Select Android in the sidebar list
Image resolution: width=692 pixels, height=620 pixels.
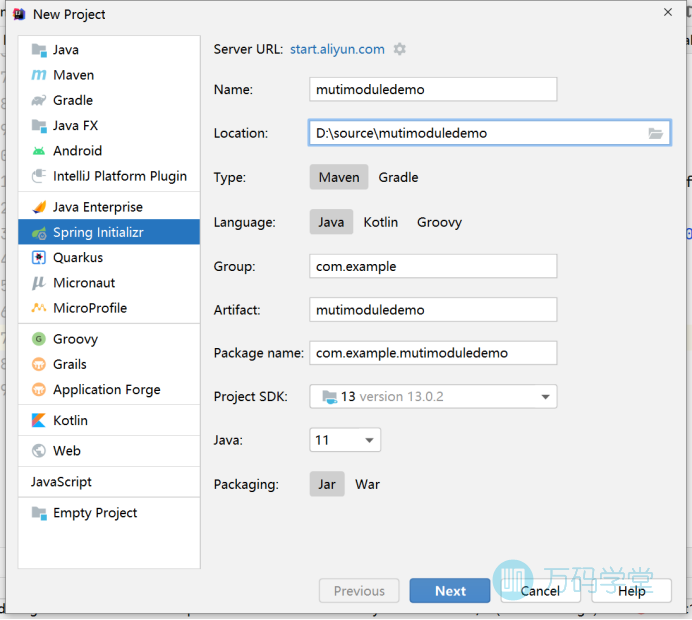pos(109,151)
